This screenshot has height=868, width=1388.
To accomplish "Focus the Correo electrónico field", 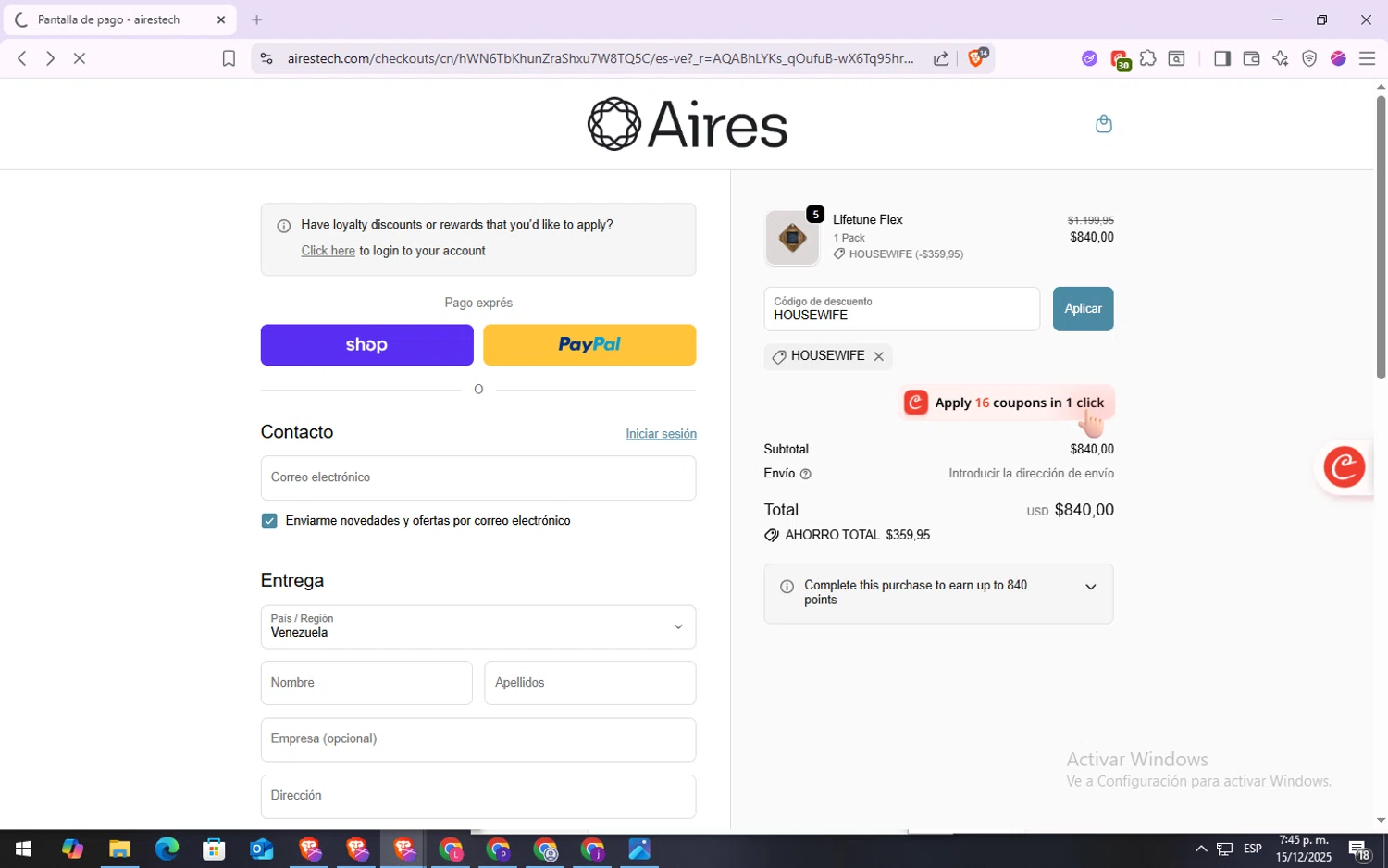I will [478, 477].
